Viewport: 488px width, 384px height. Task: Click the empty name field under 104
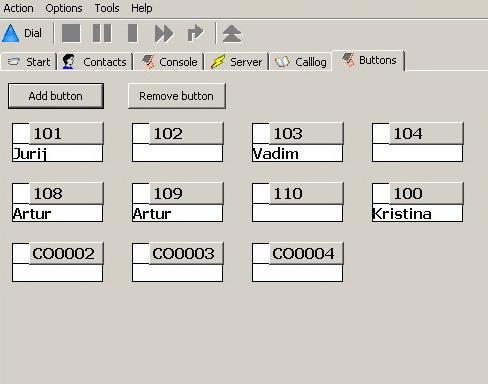pyautogui.click(x=417, y=153)
